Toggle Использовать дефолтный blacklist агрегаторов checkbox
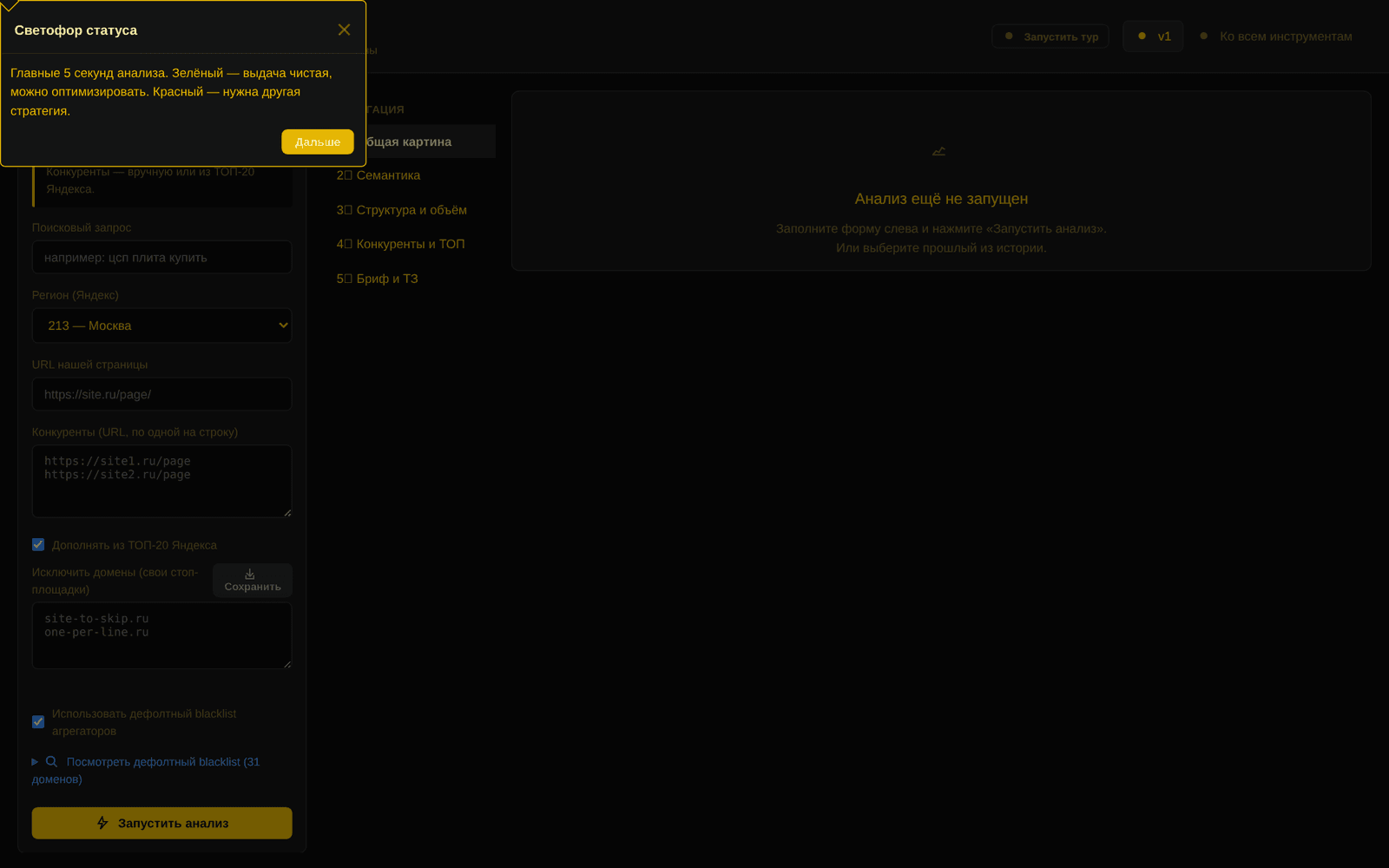1389x868 pixels. tap(38, 722)
